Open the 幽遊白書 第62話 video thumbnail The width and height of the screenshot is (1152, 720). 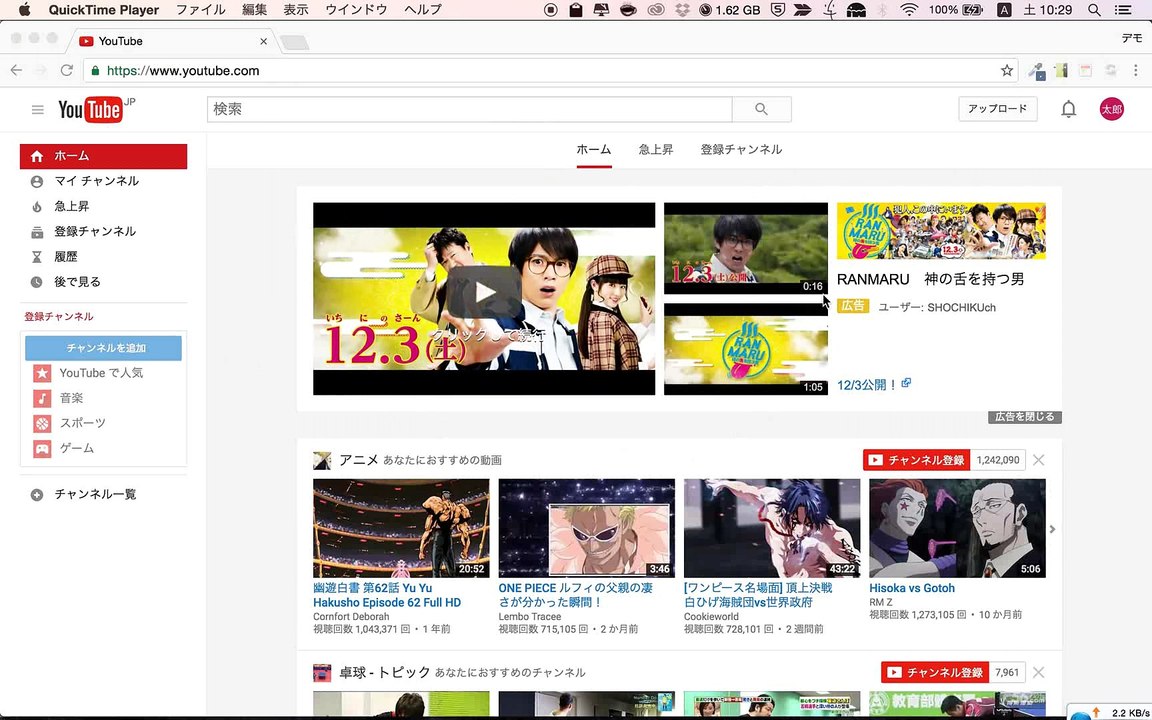[401, 528]
